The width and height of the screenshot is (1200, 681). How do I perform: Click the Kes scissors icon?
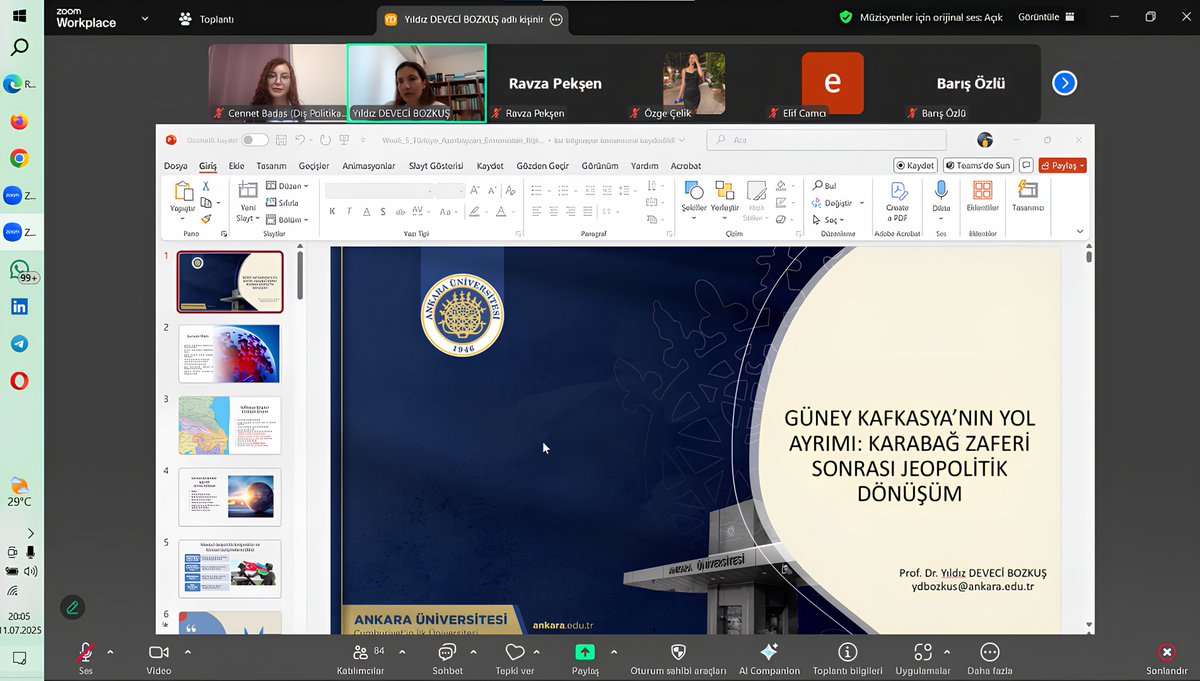coord(206,186)
